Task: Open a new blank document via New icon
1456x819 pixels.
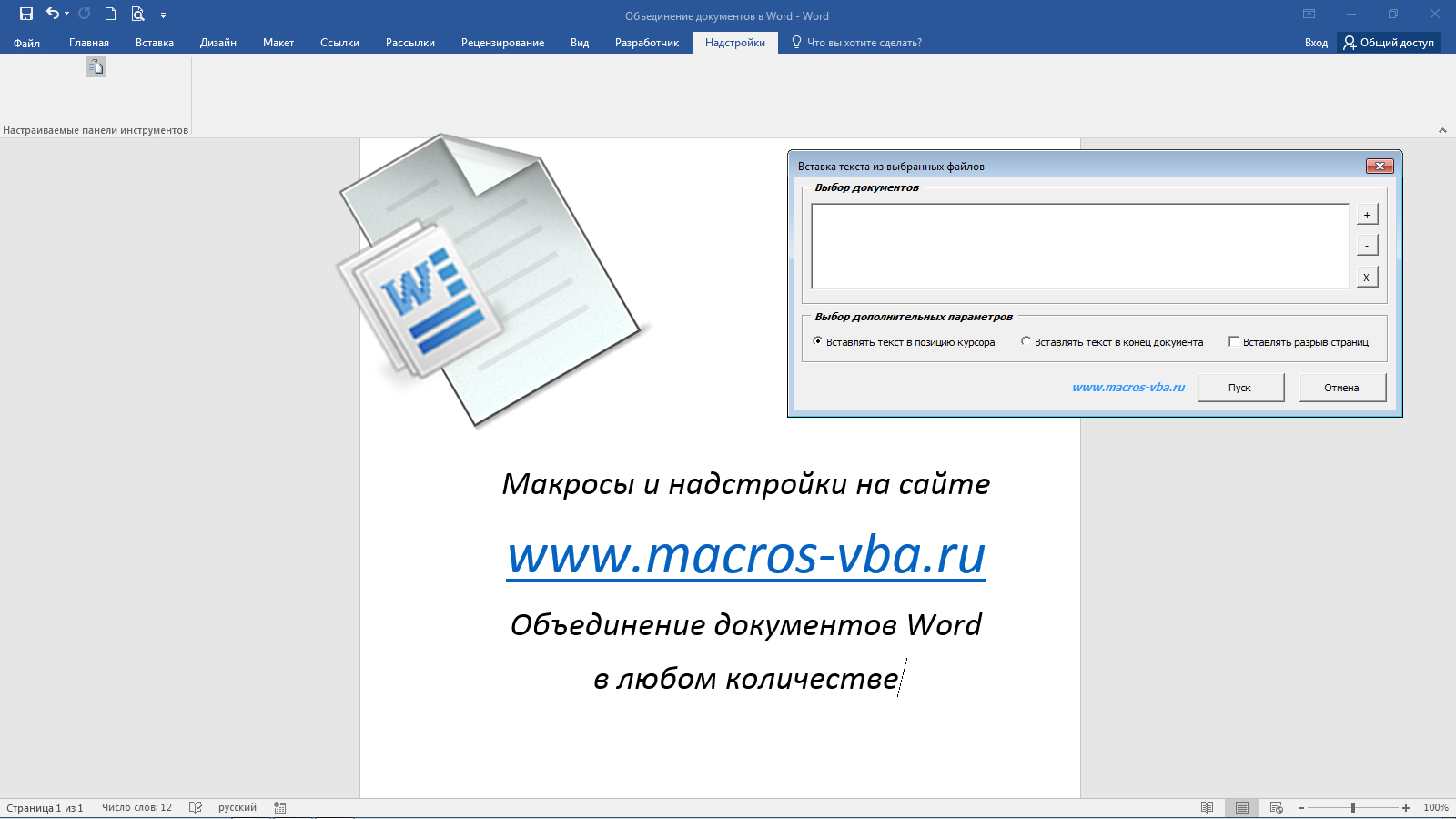Action: (x=110, y=13)
